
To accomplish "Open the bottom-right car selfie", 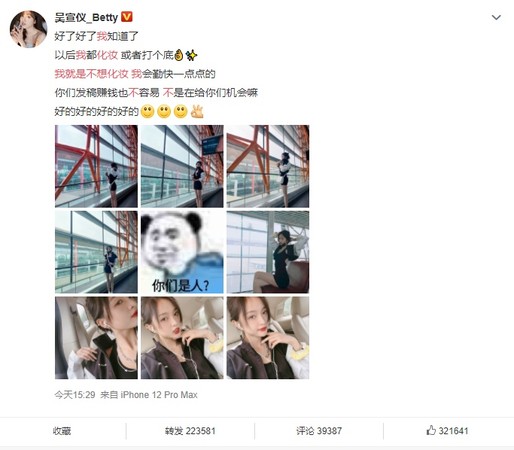I will 268,338.
